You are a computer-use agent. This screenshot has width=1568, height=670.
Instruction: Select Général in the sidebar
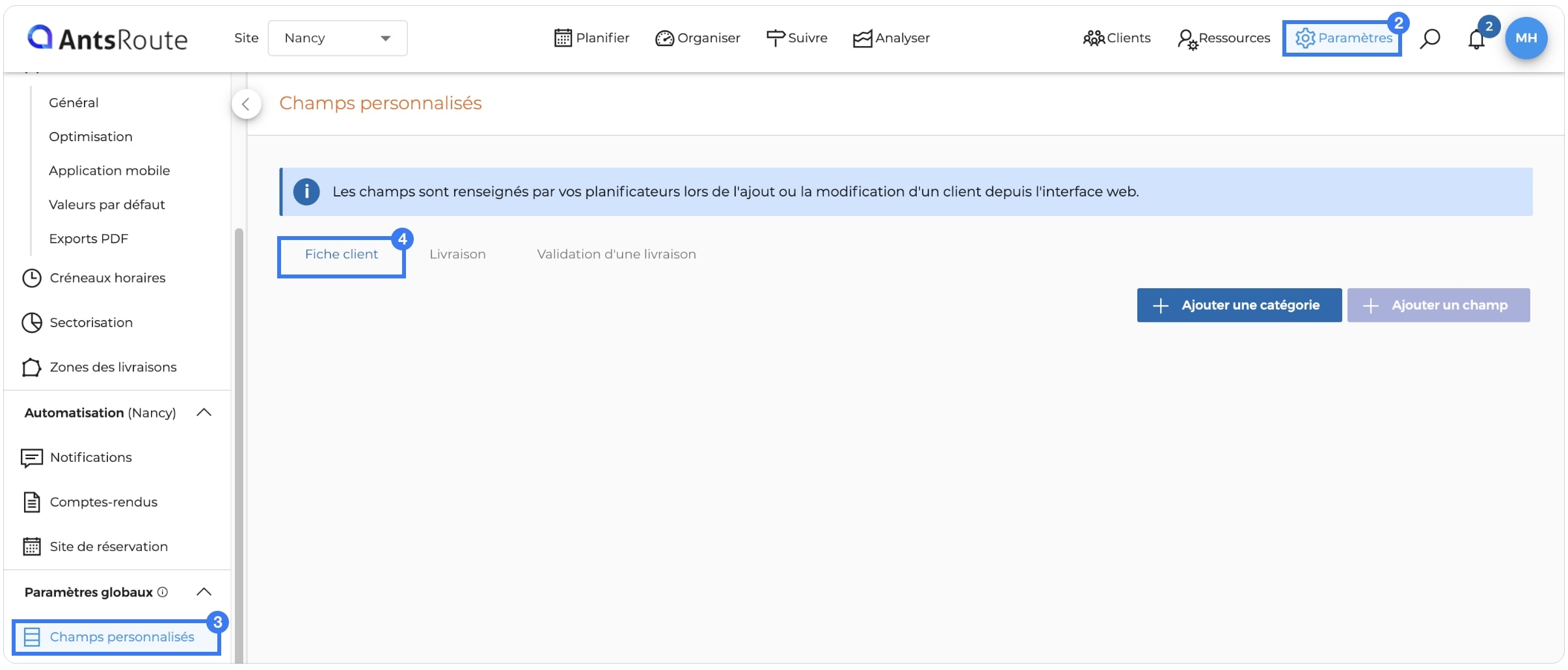[74, 103]
